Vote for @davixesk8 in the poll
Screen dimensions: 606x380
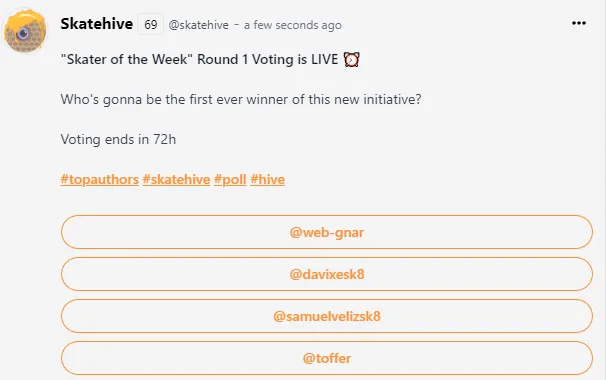327,274
